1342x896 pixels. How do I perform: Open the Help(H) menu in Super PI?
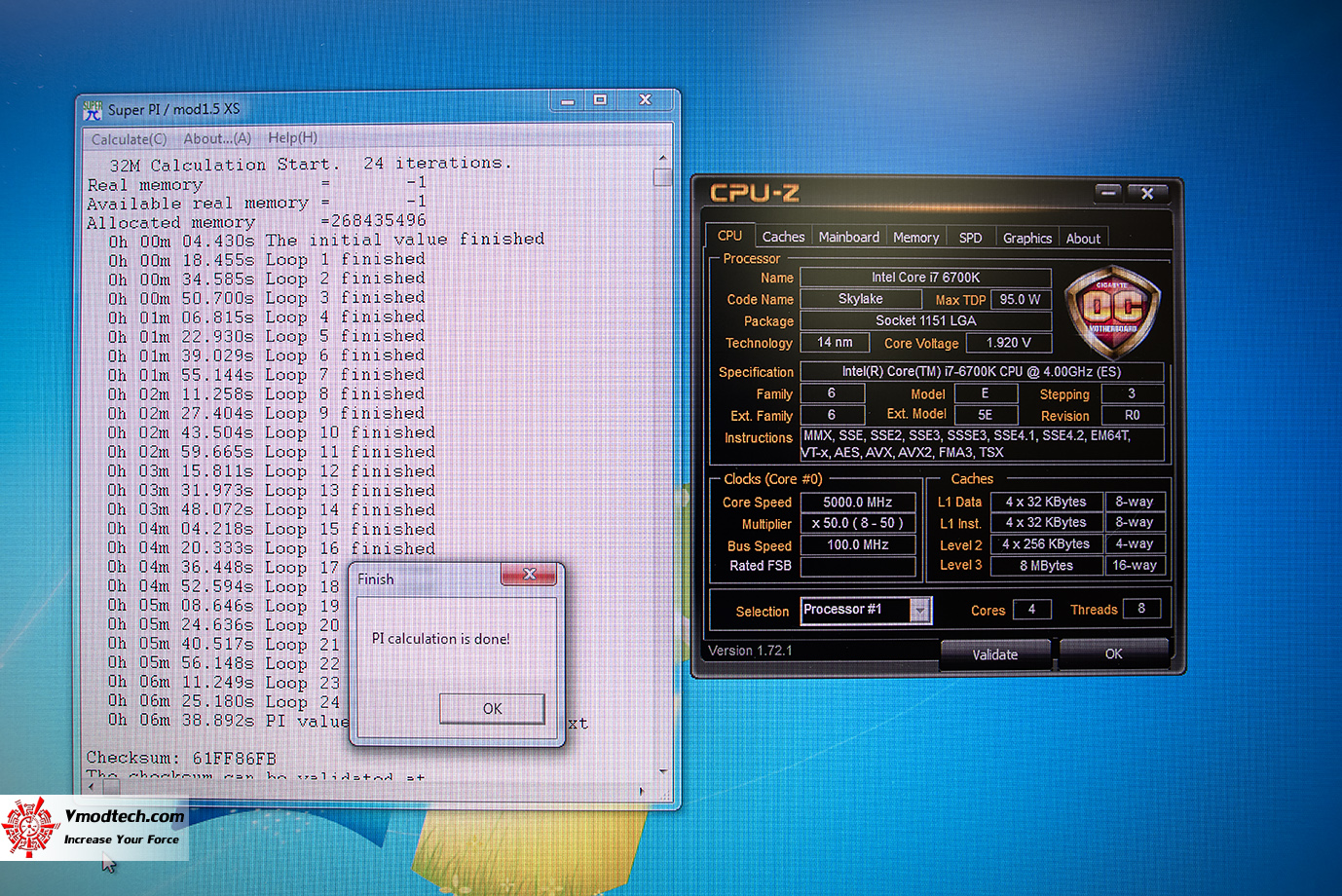pos(292,137)
